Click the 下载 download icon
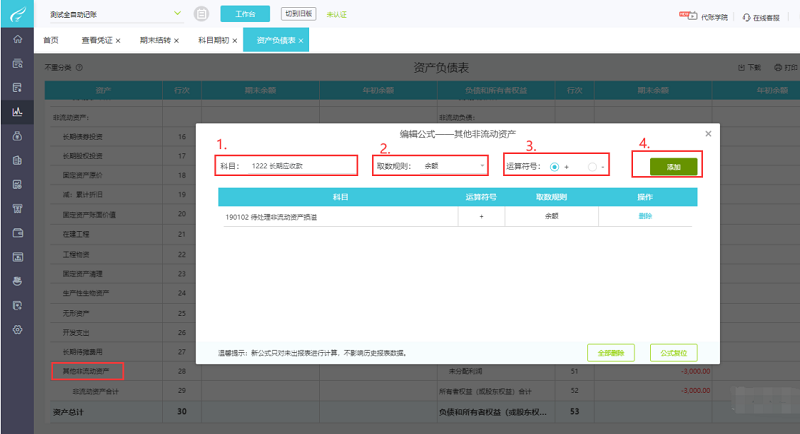The image size is (800, 434). tap(741, 67)
